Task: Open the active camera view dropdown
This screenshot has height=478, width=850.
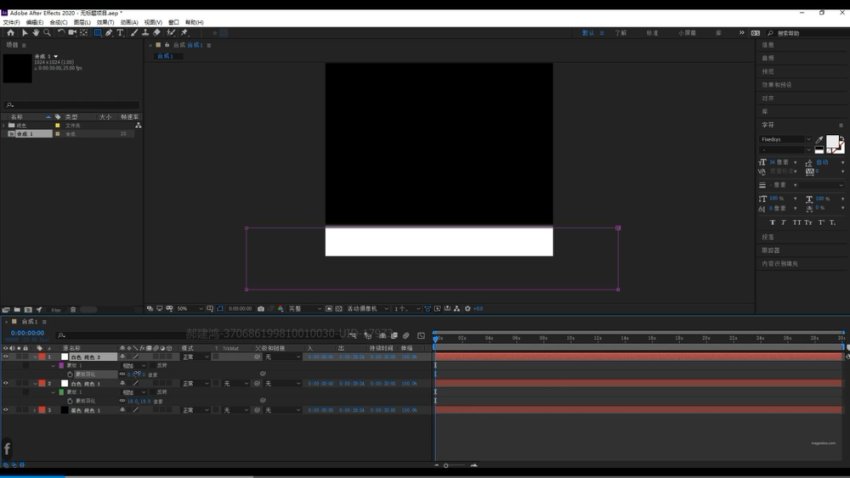Action: pyautogui.click(x=368, y=308)
